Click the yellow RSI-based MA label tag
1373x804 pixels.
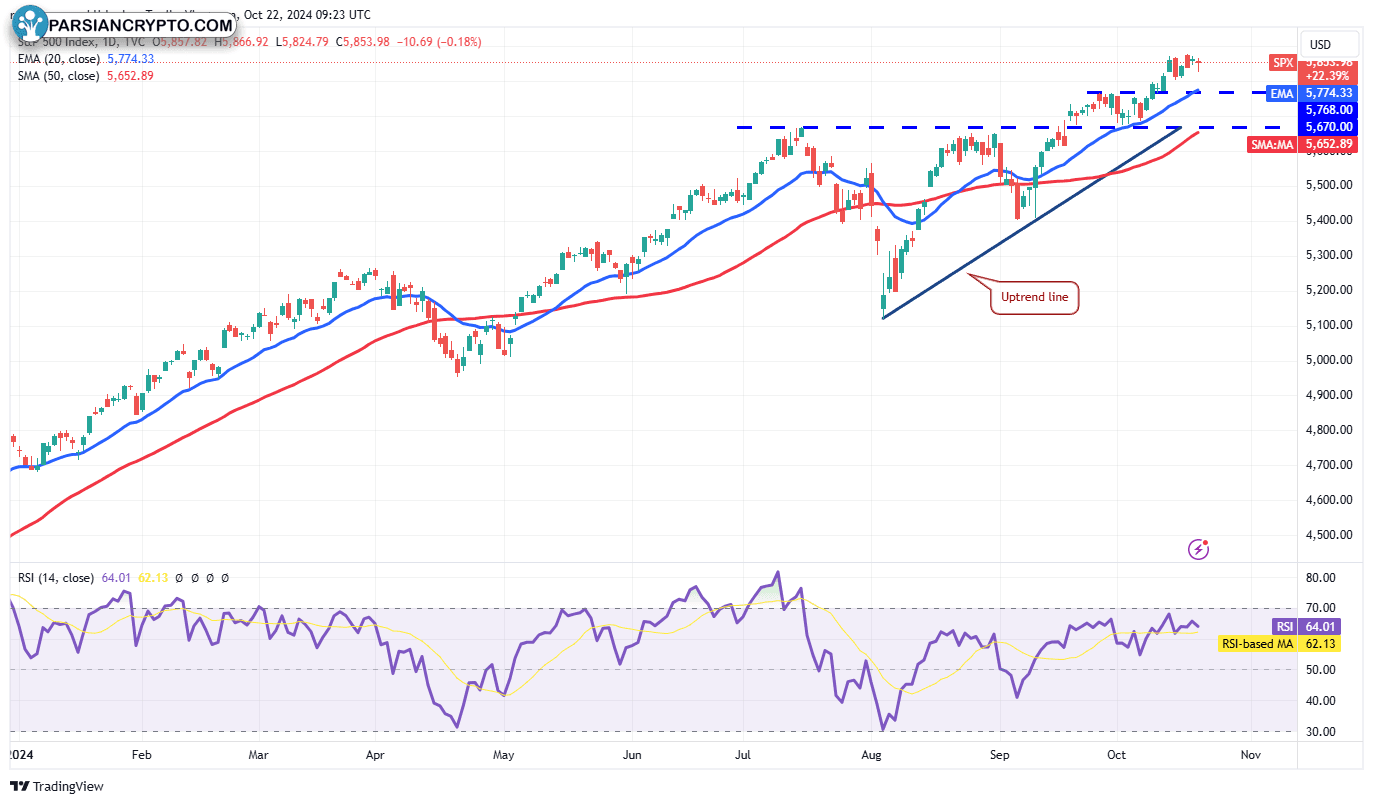tap(1258, 644)
